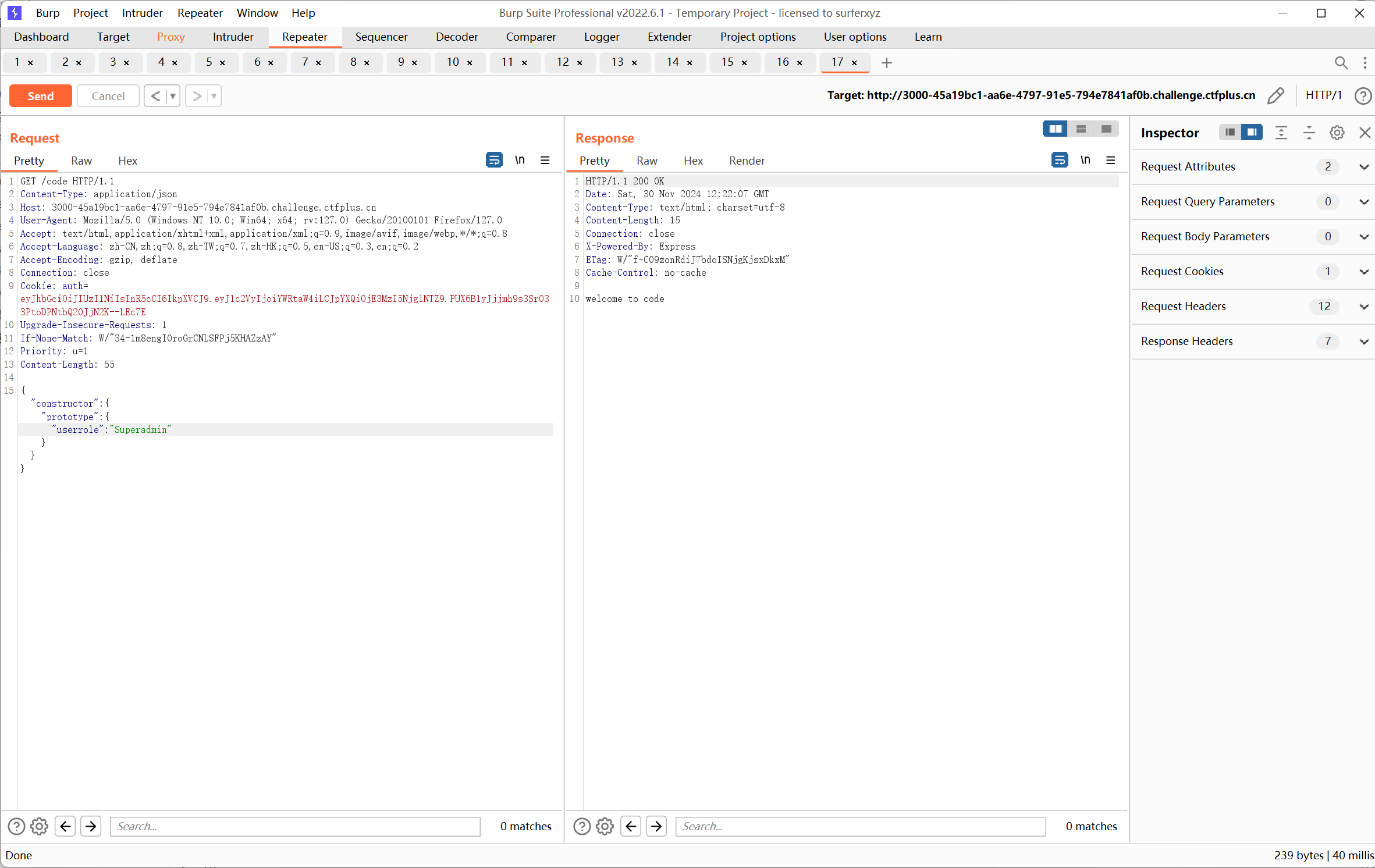Click the 'welcome to code' response text
The image size is (1375, 868).
tap(624, 299)
